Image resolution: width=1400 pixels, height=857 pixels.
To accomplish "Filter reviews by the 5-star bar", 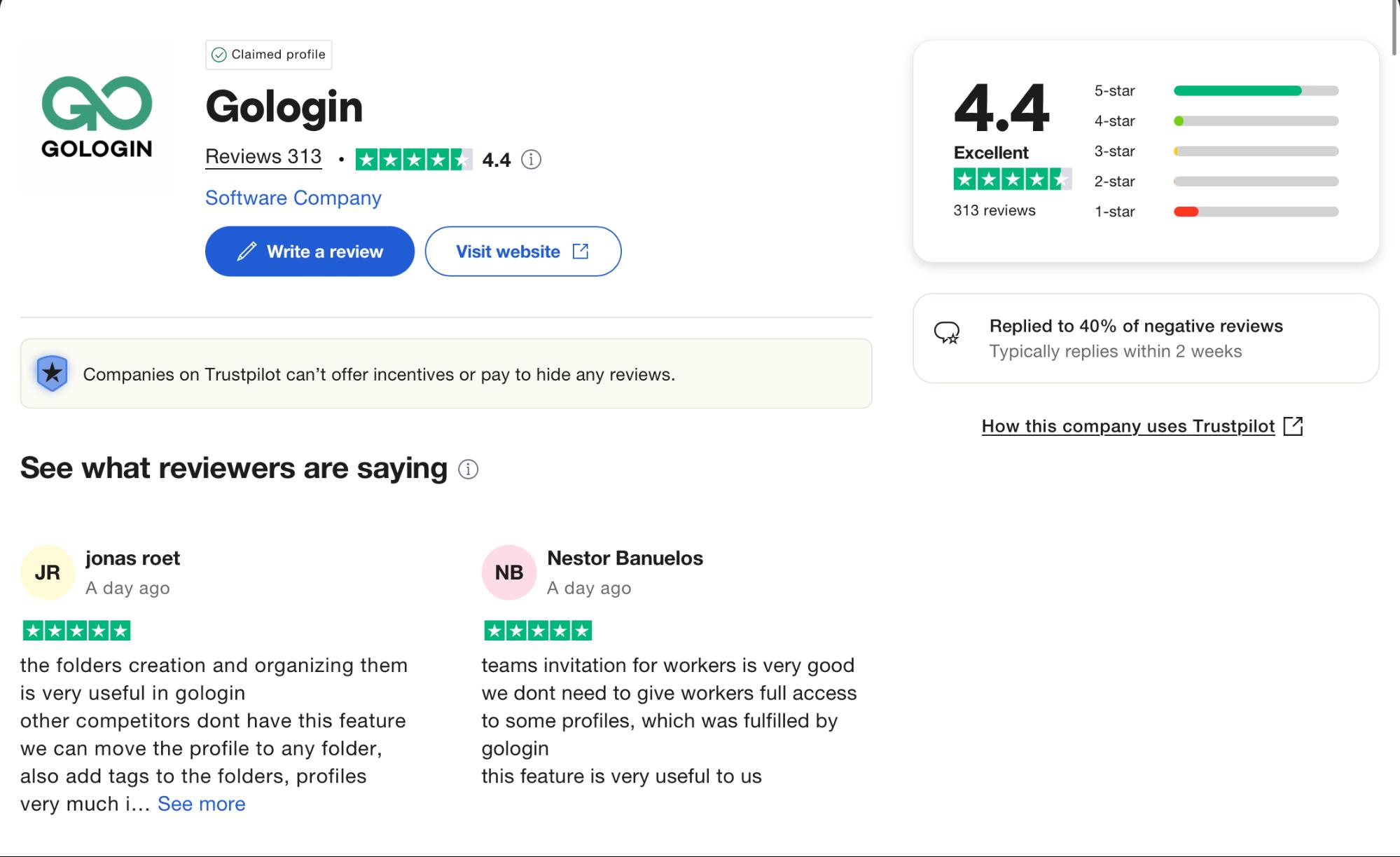I will (1256, 90).
